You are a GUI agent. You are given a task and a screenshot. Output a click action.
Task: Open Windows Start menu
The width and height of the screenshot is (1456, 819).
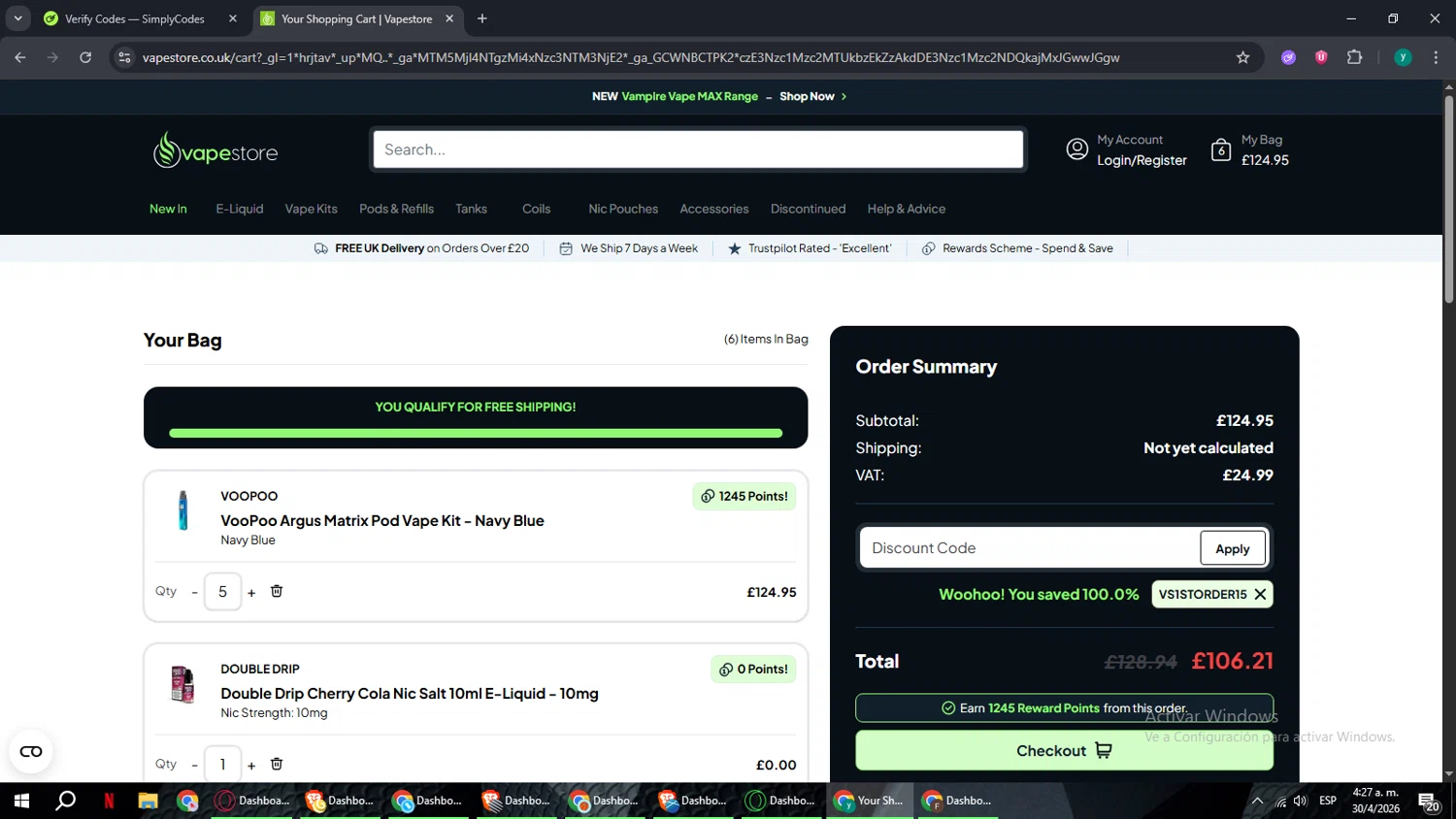(x=21, y=801)
